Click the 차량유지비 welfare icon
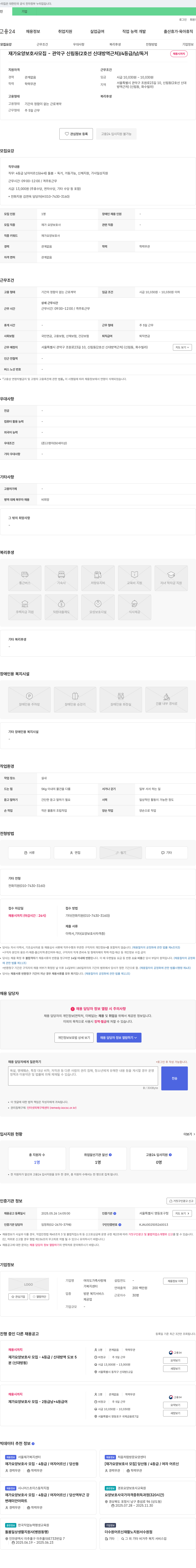 pos(98,578)
